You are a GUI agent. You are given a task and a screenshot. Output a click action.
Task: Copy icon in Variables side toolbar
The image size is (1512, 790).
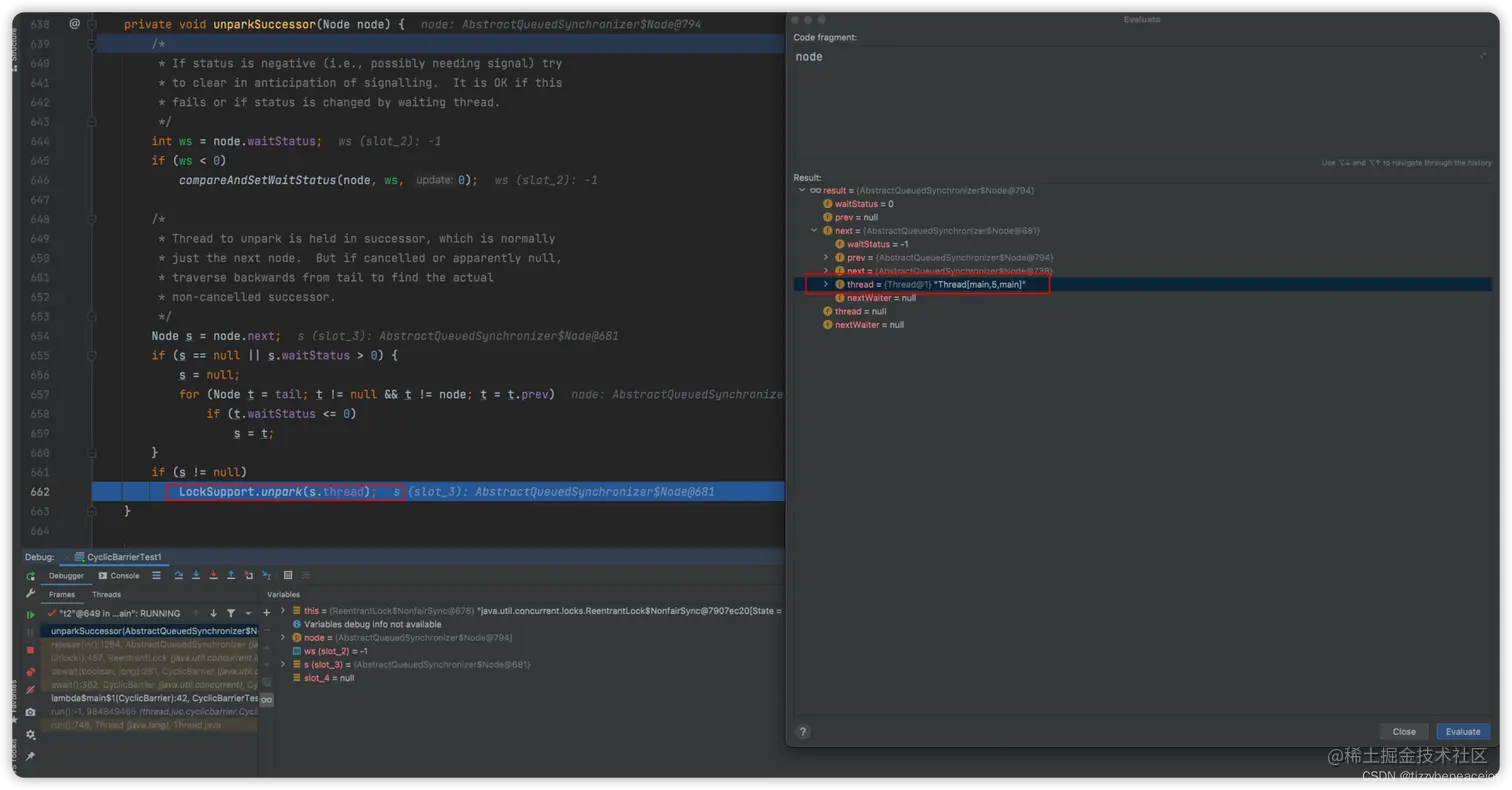(x=266, y=682)
